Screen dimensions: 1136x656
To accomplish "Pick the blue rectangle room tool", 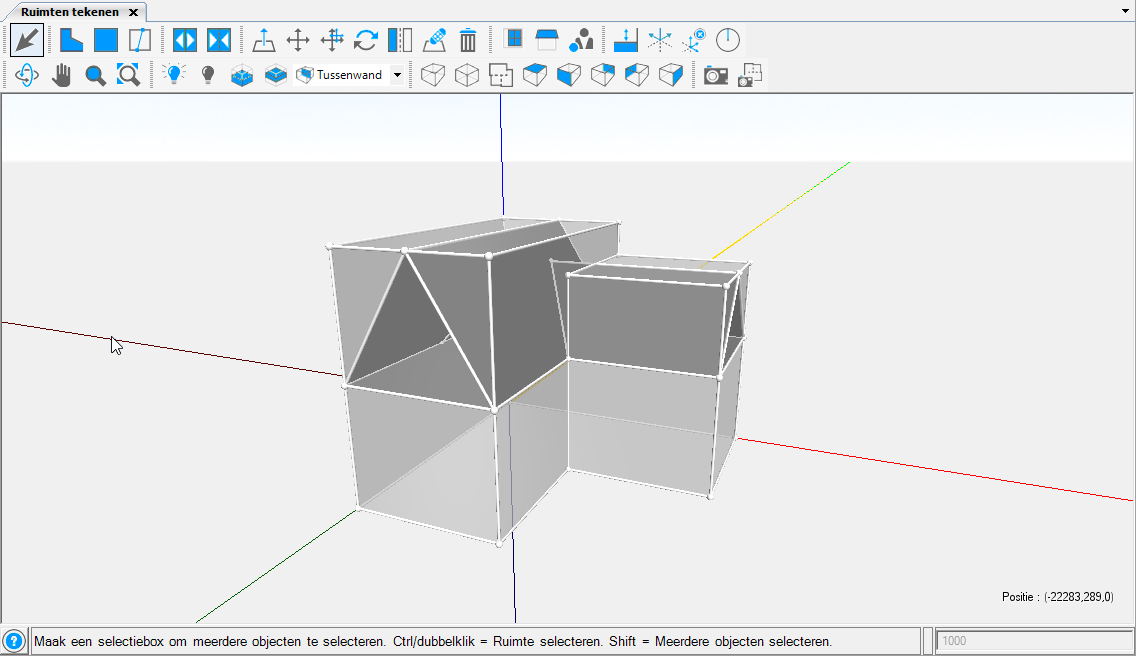I will pyautogui.click(x=105, y=40).
